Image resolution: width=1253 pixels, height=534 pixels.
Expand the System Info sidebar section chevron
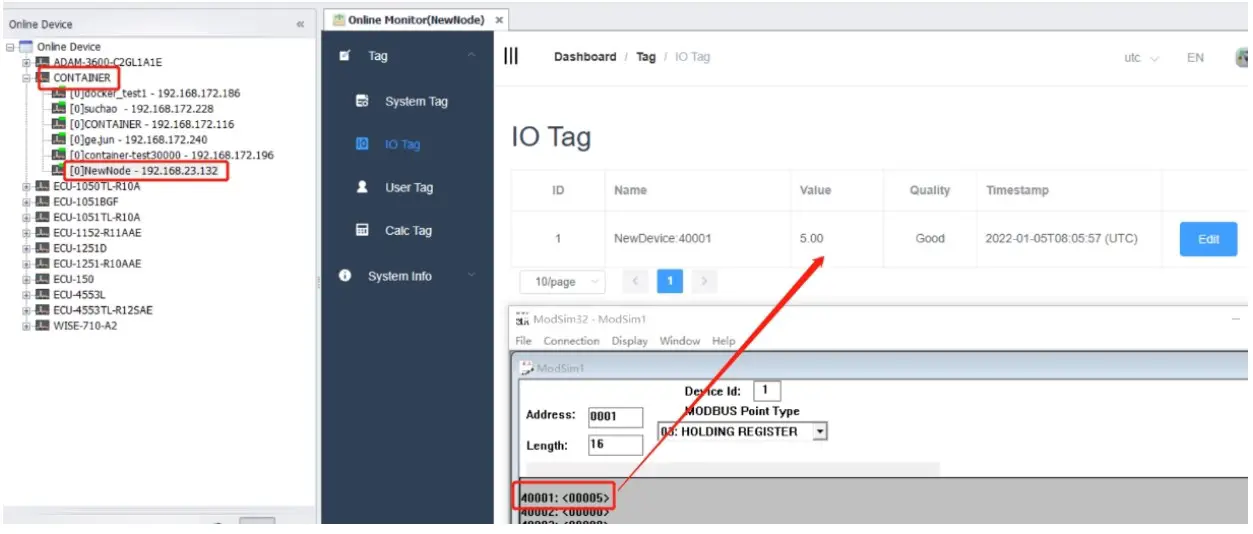coord(472,275)
